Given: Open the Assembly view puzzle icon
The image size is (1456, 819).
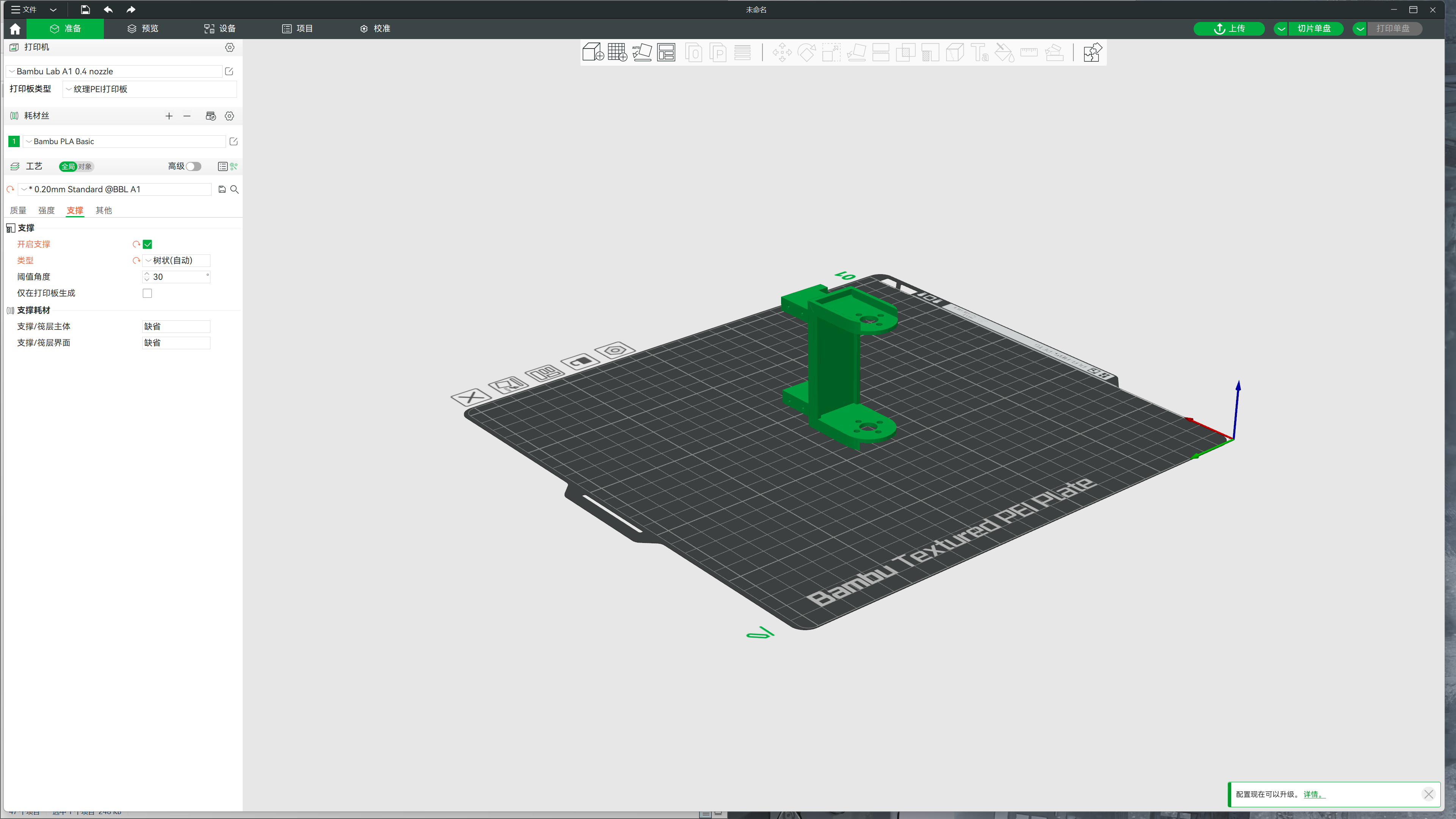Looking at the screenshot, I should coord(1092,52).
